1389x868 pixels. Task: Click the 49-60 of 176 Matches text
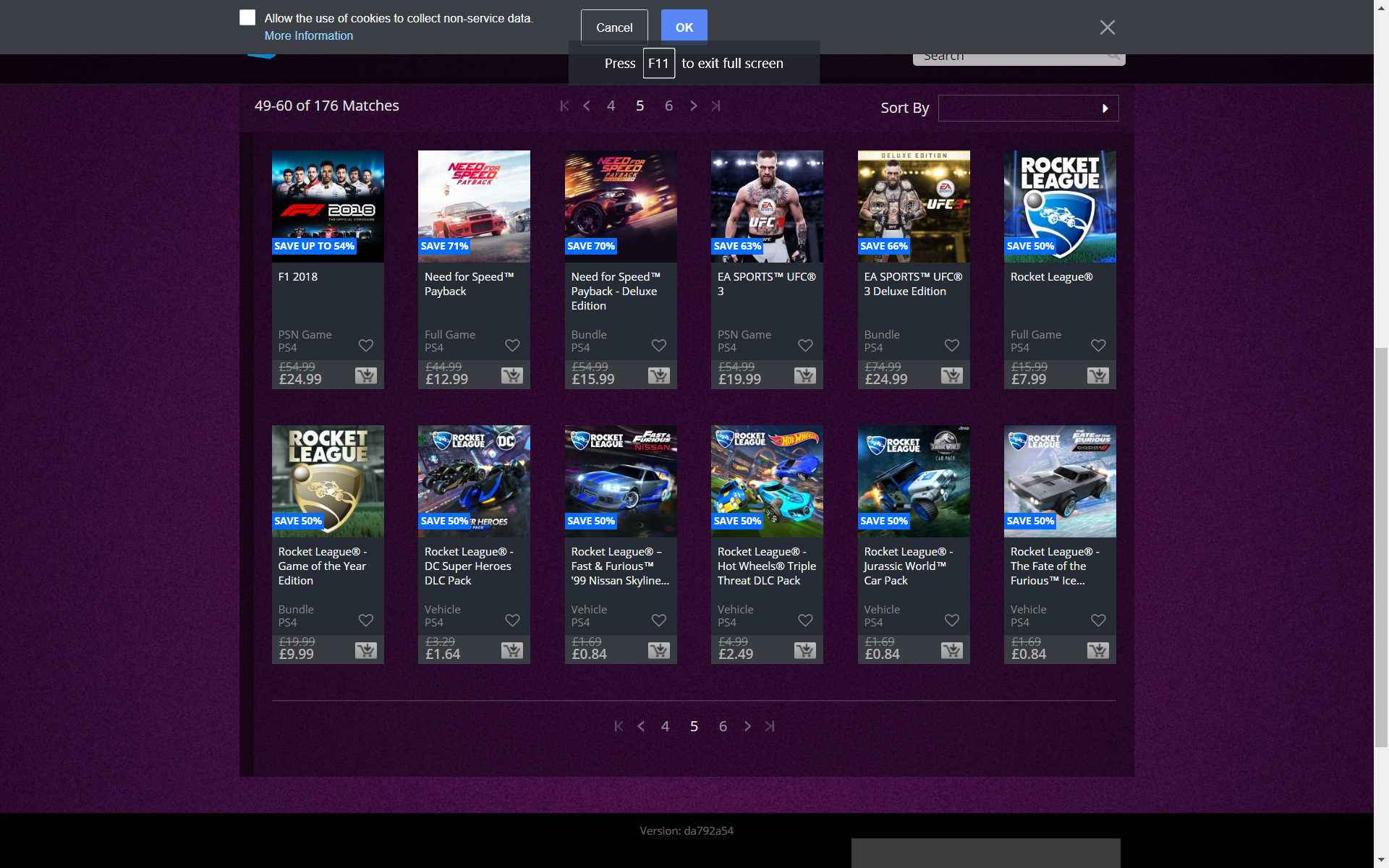pos(327,106)
